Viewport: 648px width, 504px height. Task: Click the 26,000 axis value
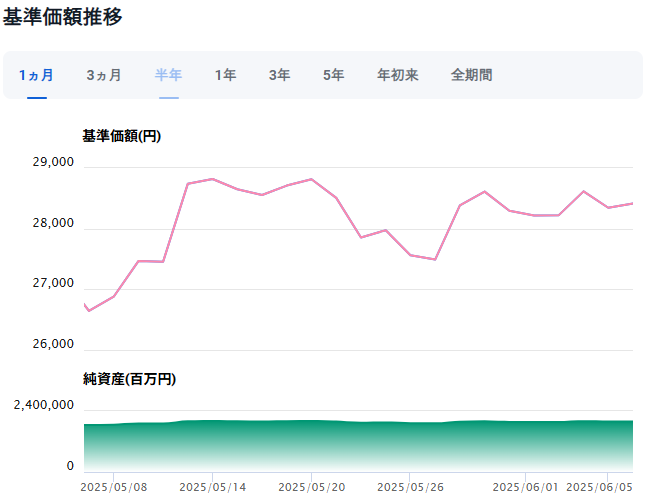(x=53, y=344)
